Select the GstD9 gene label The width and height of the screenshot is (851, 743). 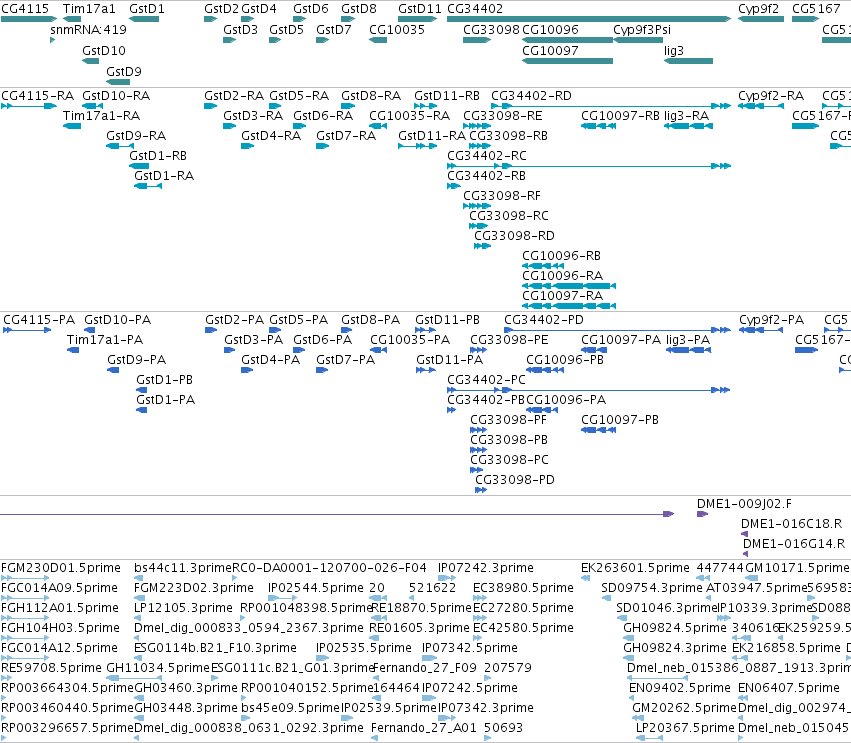[124, 72]
